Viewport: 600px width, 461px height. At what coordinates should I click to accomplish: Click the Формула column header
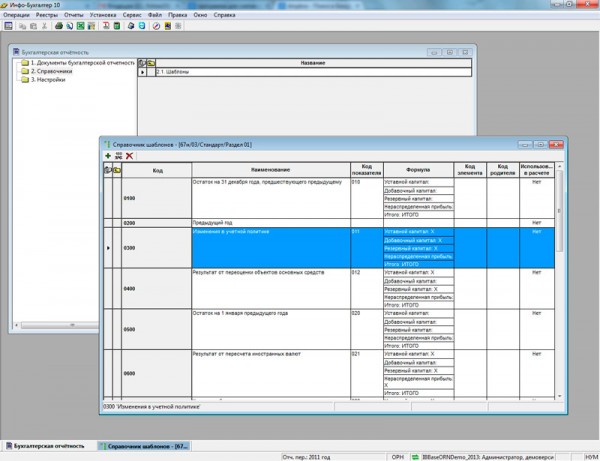pyautogui.click(x=418, y=169)
